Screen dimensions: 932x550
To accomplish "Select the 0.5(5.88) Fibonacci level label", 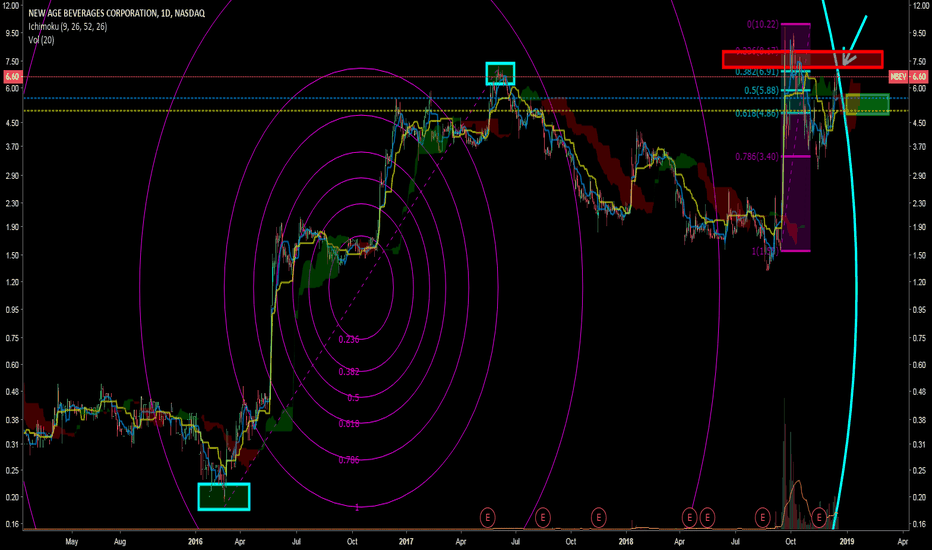I will coord(761,90).
